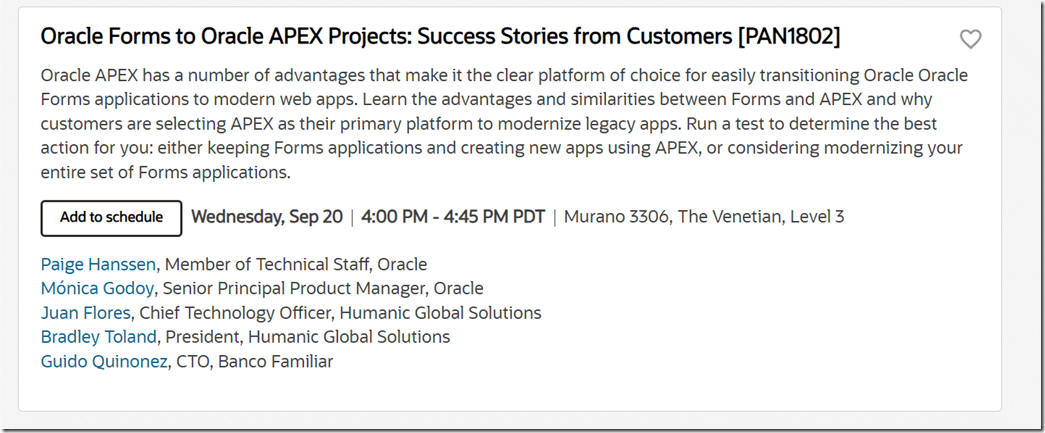Click the Add to schedule button
Viewport: 1045px width, 433px height.
(111, 218)
